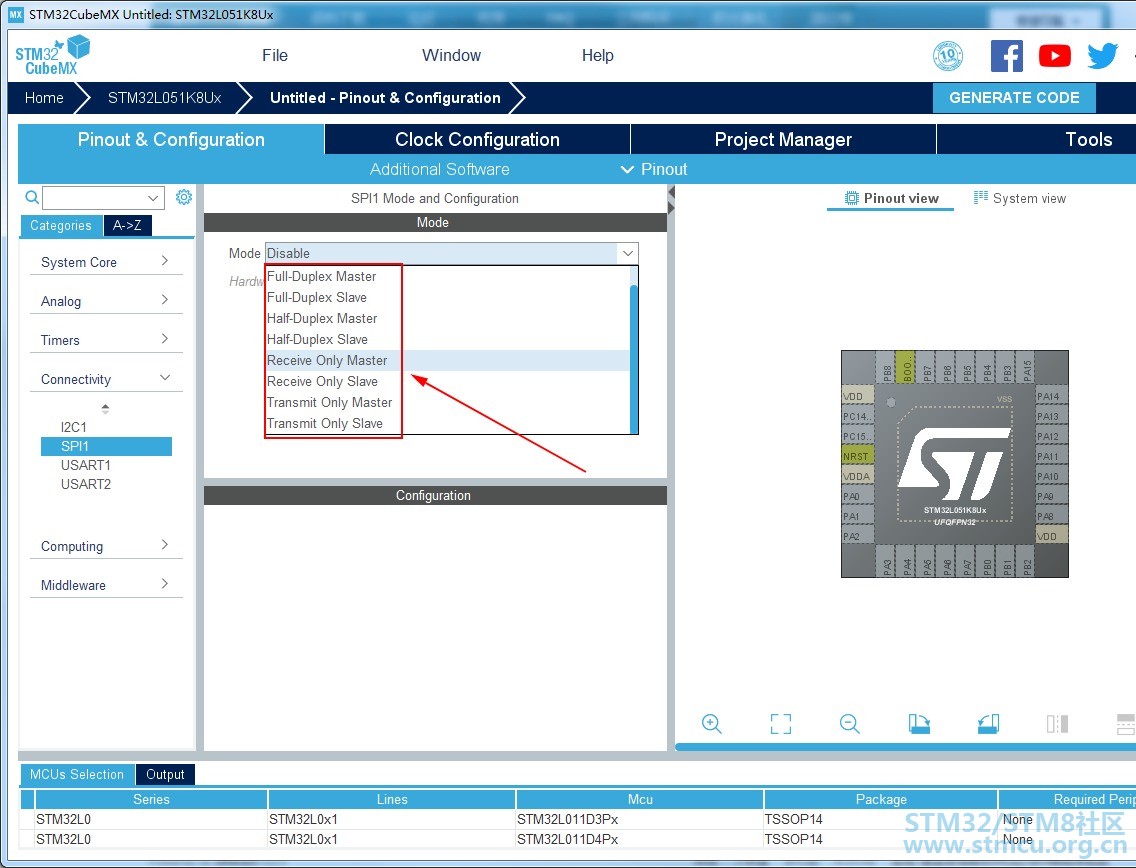Switch to System view
Image resolution: width=1136 pixels, height=868 pixels.
point(1020,199)
